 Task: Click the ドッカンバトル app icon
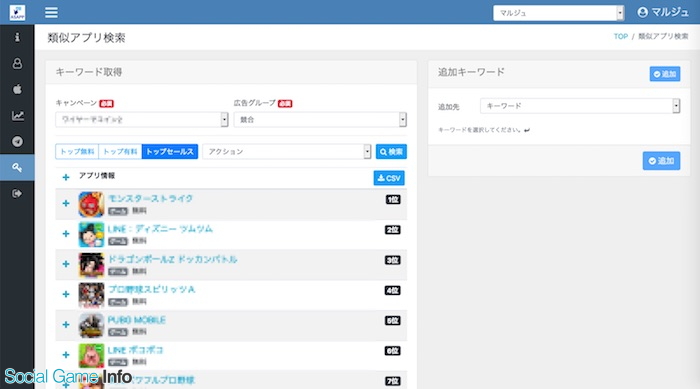coord(91,265)
